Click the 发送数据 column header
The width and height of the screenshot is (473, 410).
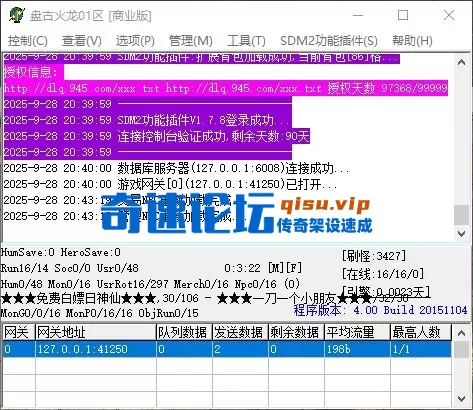point(240,332)
